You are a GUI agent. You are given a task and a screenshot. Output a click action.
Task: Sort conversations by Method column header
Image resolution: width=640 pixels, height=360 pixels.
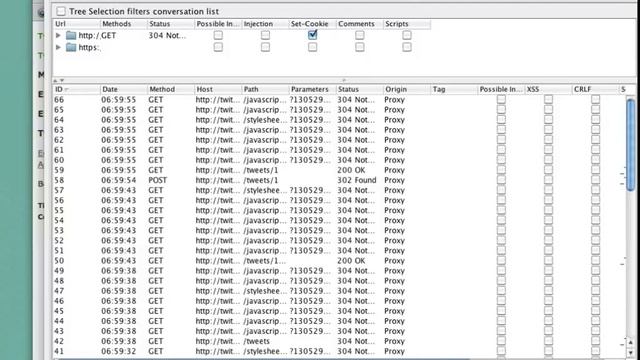click(171, 89)
